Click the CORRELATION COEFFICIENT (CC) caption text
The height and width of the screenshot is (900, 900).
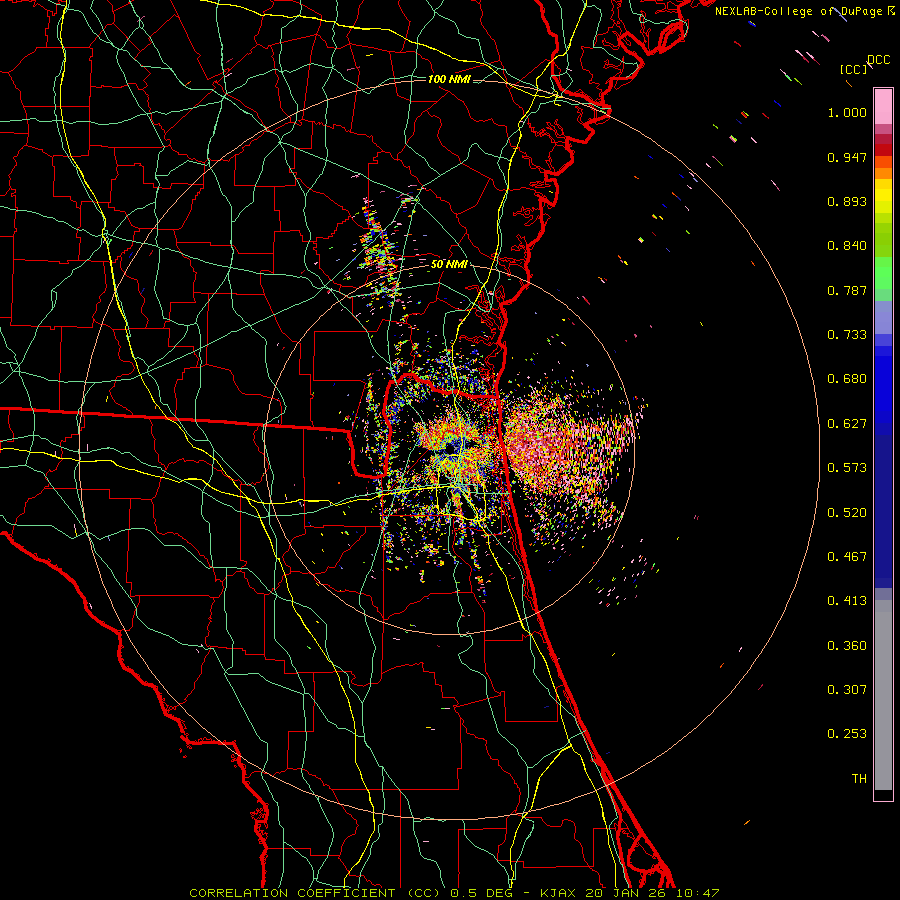[x=315, y=893]
